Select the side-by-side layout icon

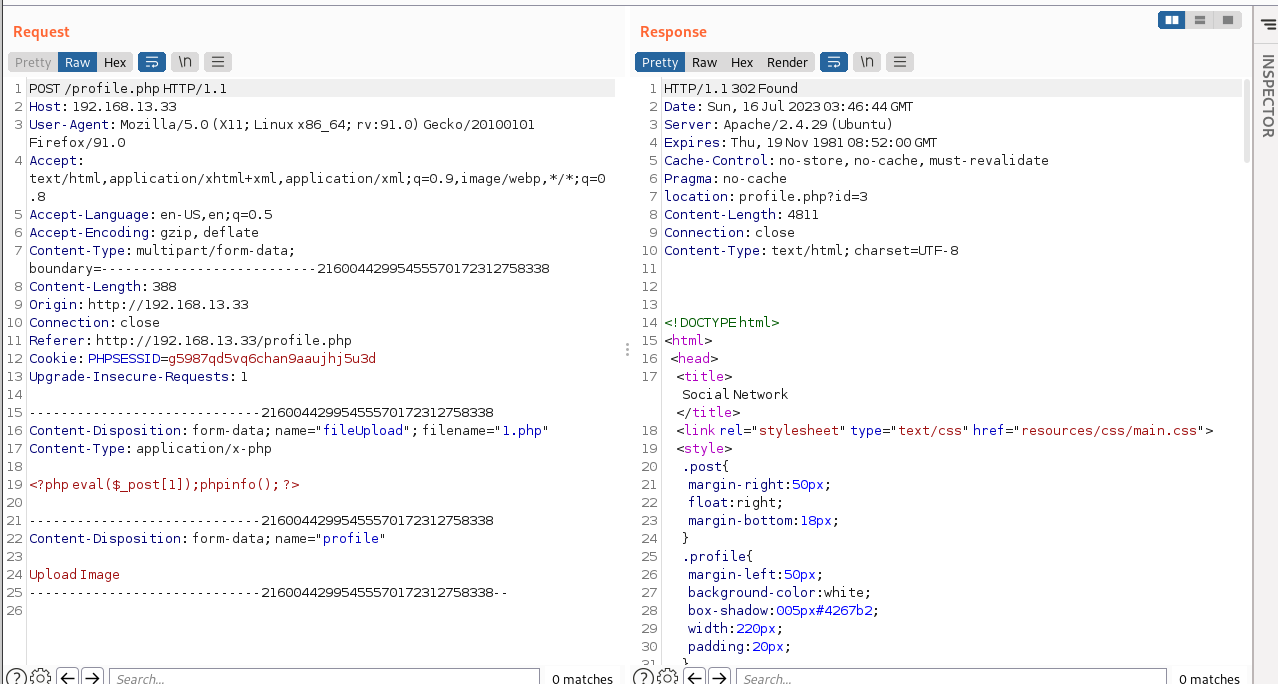click(1172, 19)
